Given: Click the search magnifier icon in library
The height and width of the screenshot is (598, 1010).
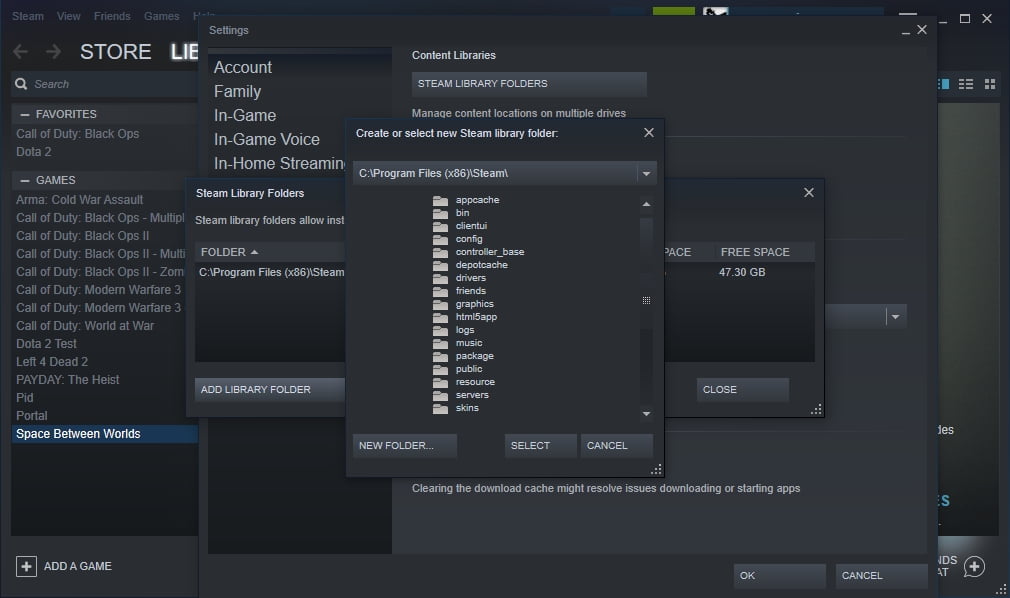Looking at the screenshot, I should click(x=21, y=84).
